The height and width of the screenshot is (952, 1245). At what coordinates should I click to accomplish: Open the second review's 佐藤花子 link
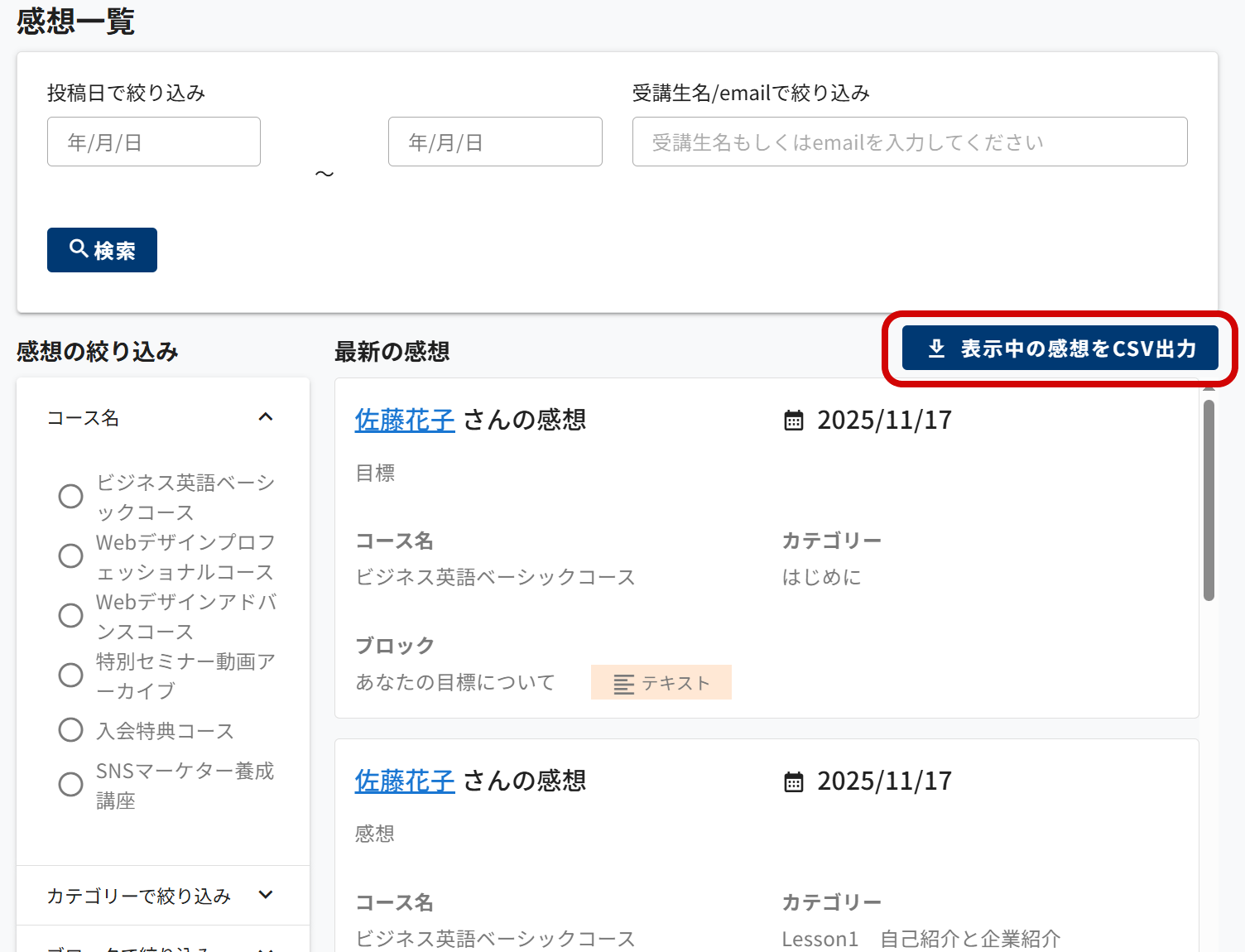pos(405,781)
